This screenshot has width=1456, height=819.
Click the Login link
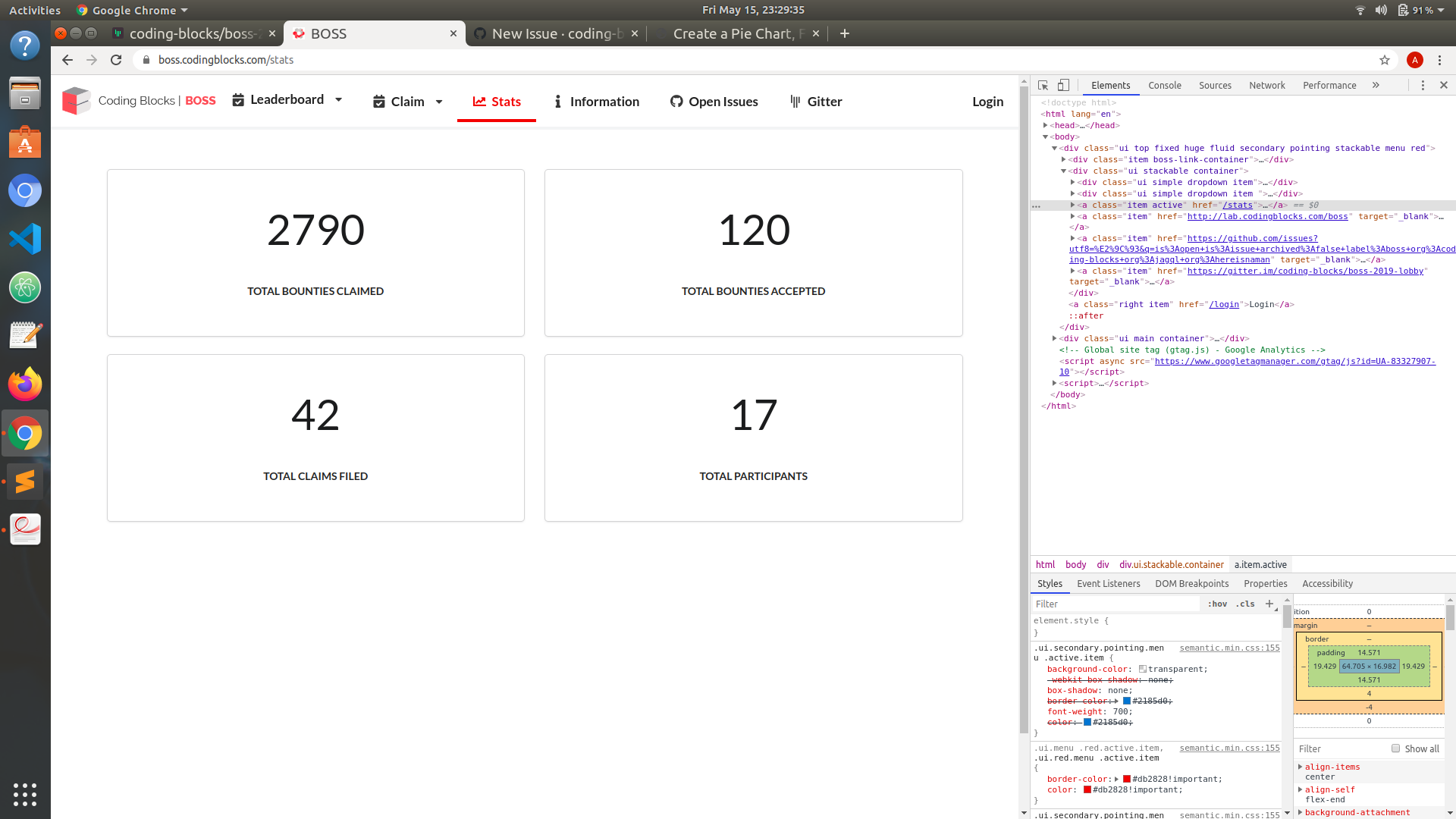click(987, 101)
